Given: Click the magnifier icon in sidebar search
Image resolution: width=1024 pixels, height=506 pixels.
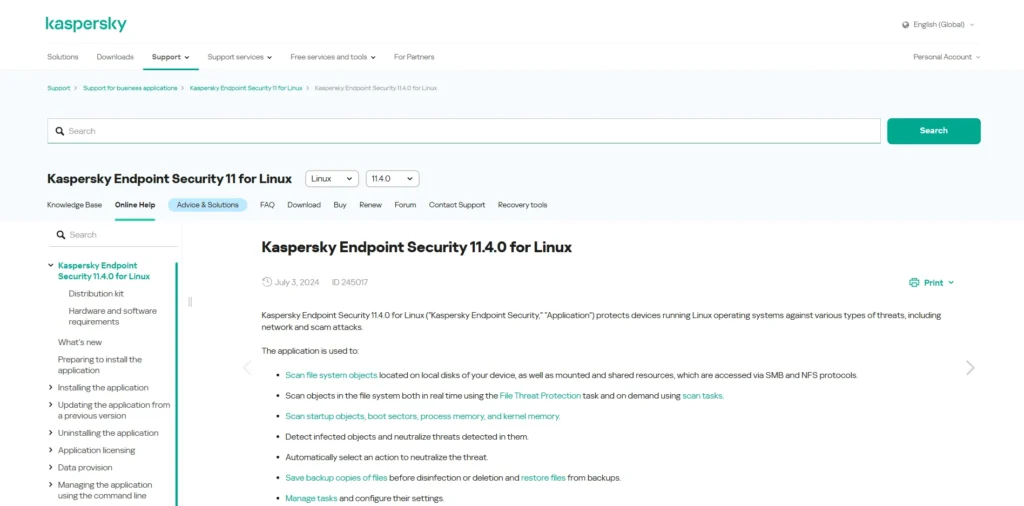Looking at the screenshot, I should tap(61, 235).
